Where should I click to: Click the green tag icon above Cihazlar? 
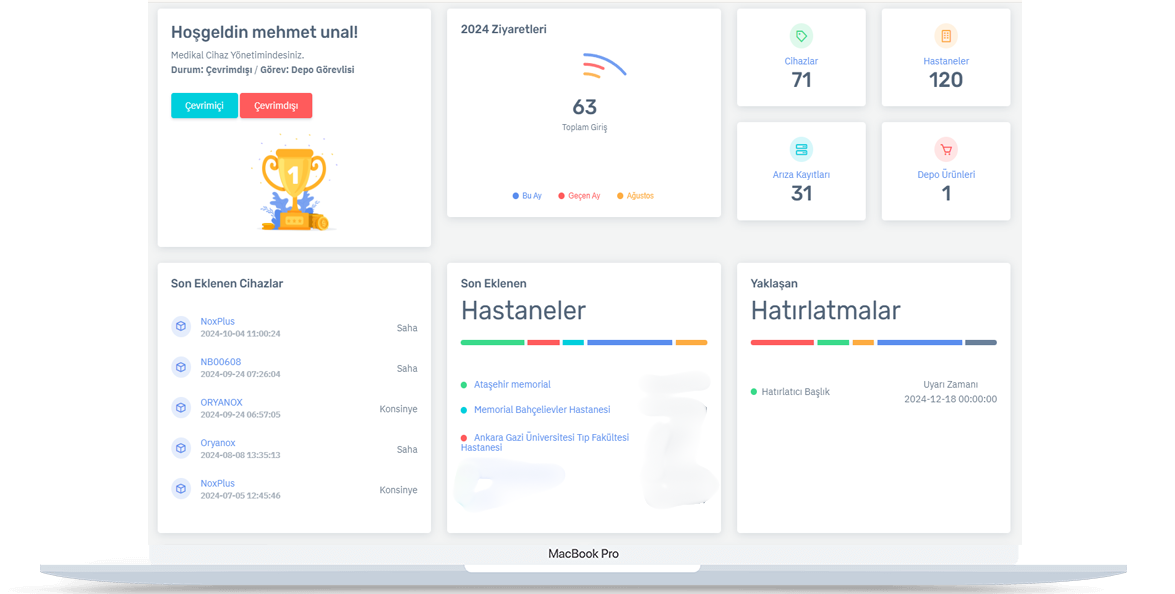coord(801,37)
